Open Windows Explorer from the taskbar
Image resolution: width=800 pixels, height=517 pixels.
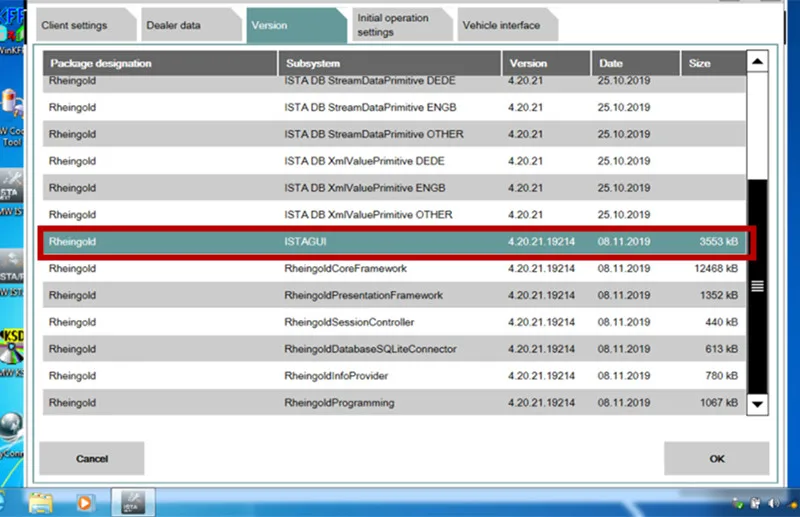coord(41,503)
